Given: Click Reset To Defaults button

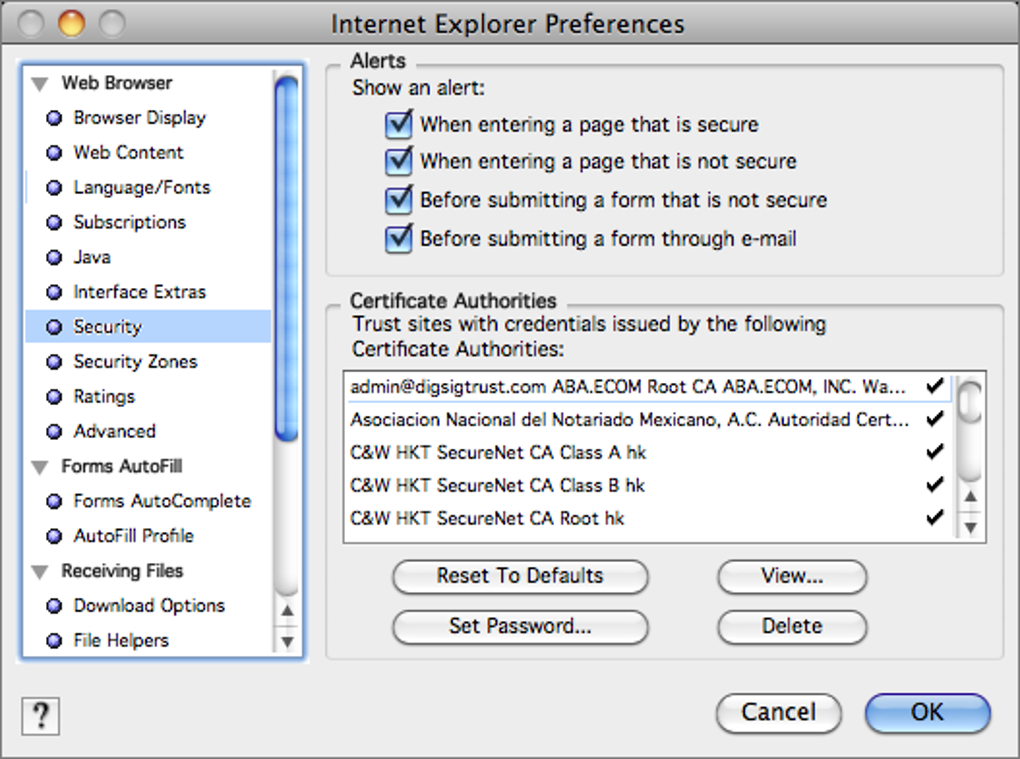Looking at the screenshot, I should coord(520,576).
